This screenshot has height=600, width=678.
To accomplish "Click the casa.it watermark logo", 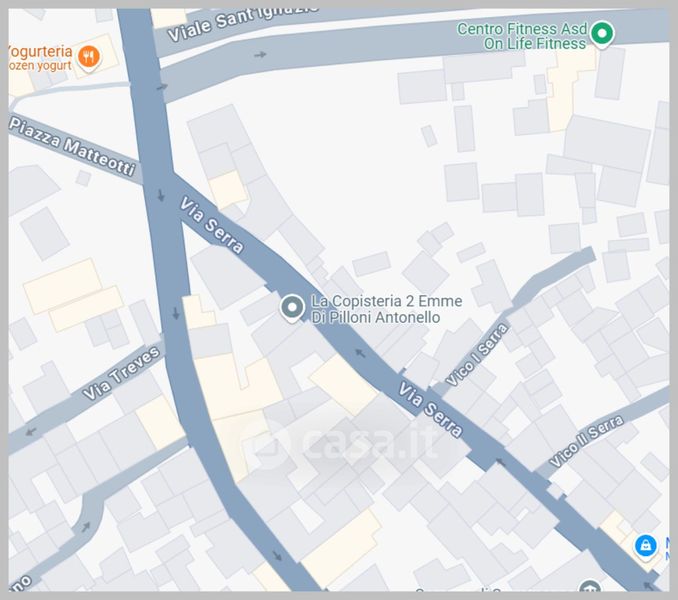I will tap(342, 442).
